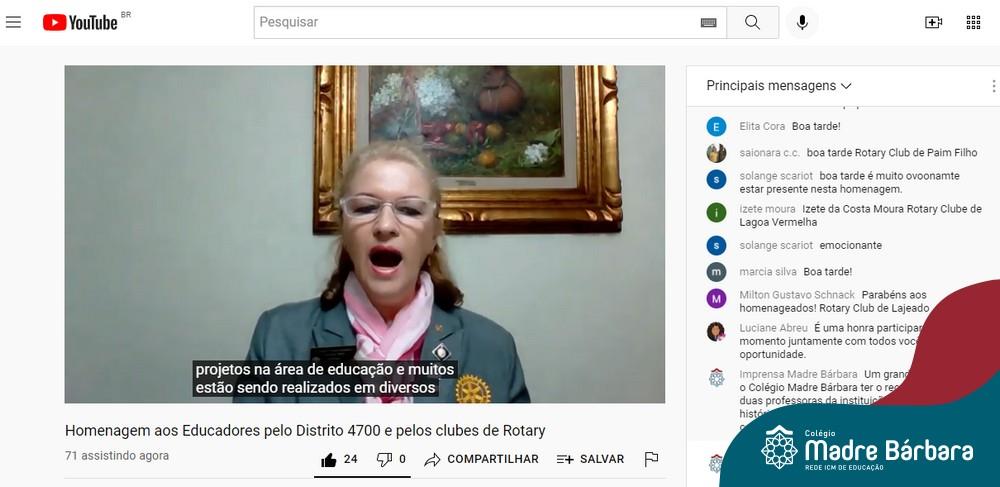The width and height of the screenshot is (1000, 487).
Task: Click the search magnifier button
Action: [753, 22]
